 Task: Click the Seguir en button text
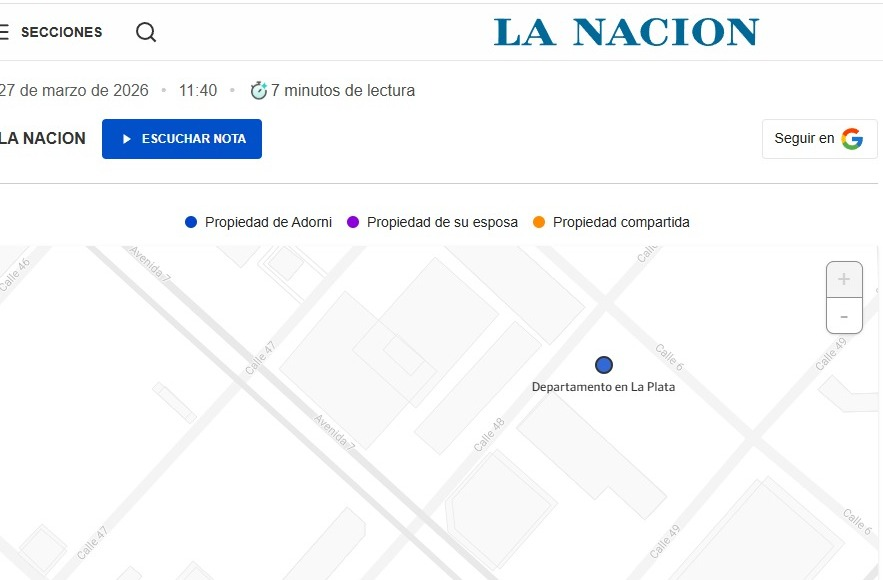804,139
